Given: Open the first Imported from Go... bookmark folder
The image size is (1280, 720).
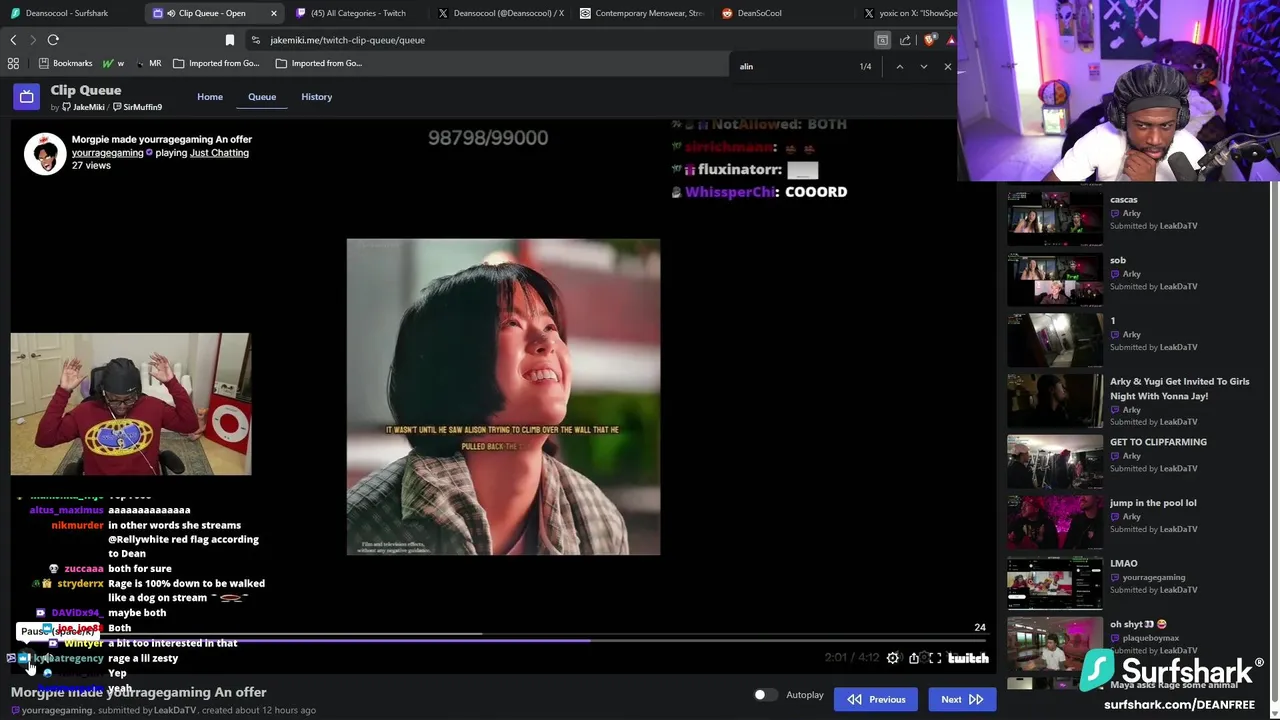Looking at the screenshot, I should pos(216,63).
